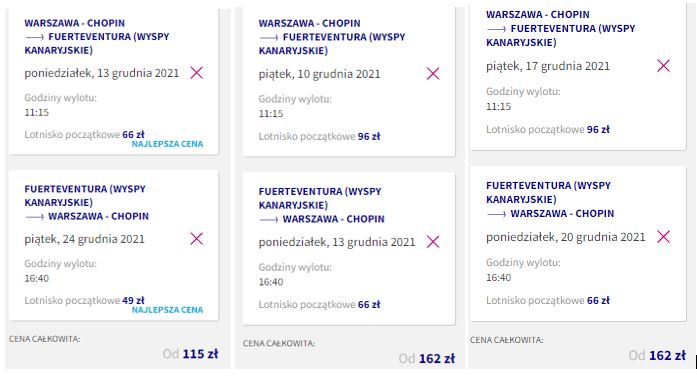Click NAJLEPSZA CENA label under 66 zł
The image size is (697, 381).
point(167,144)
